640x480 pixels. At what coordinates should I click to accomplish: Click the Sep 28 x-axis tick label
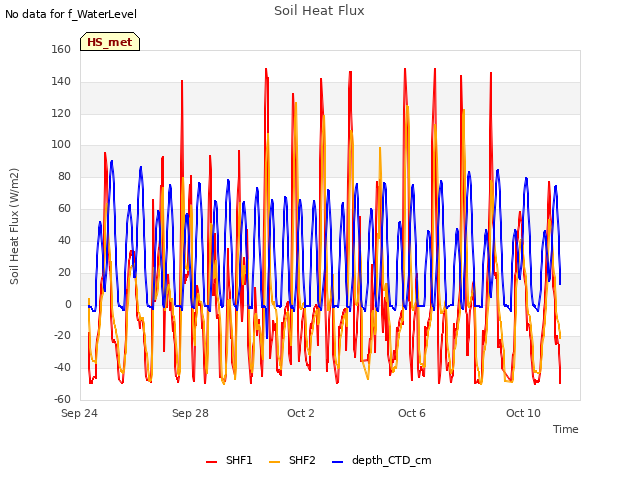pyautogui.click(x=190, y=413)
